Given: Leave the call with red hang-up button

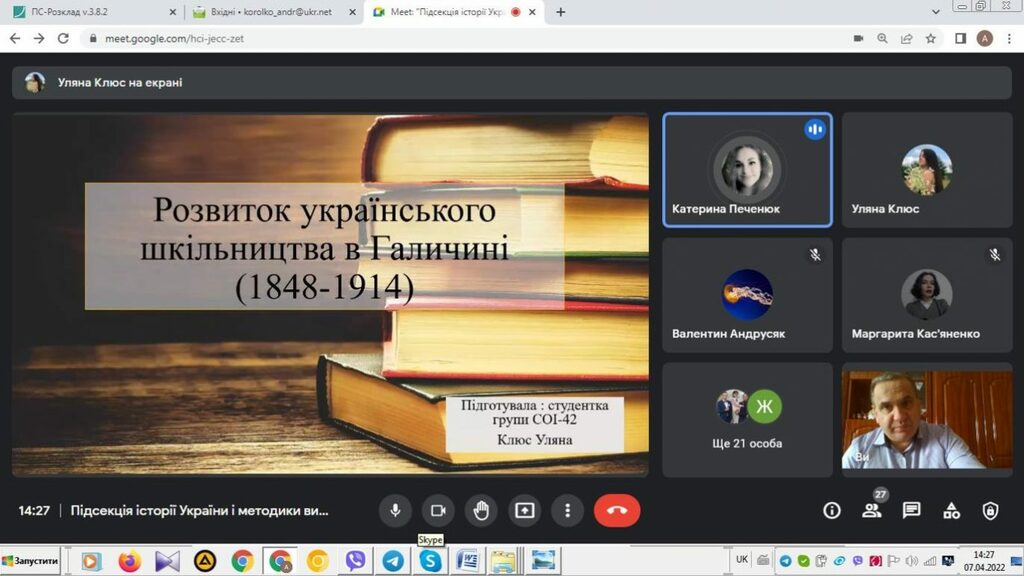Looking at the screenshot, I should [x=616, y=510].
